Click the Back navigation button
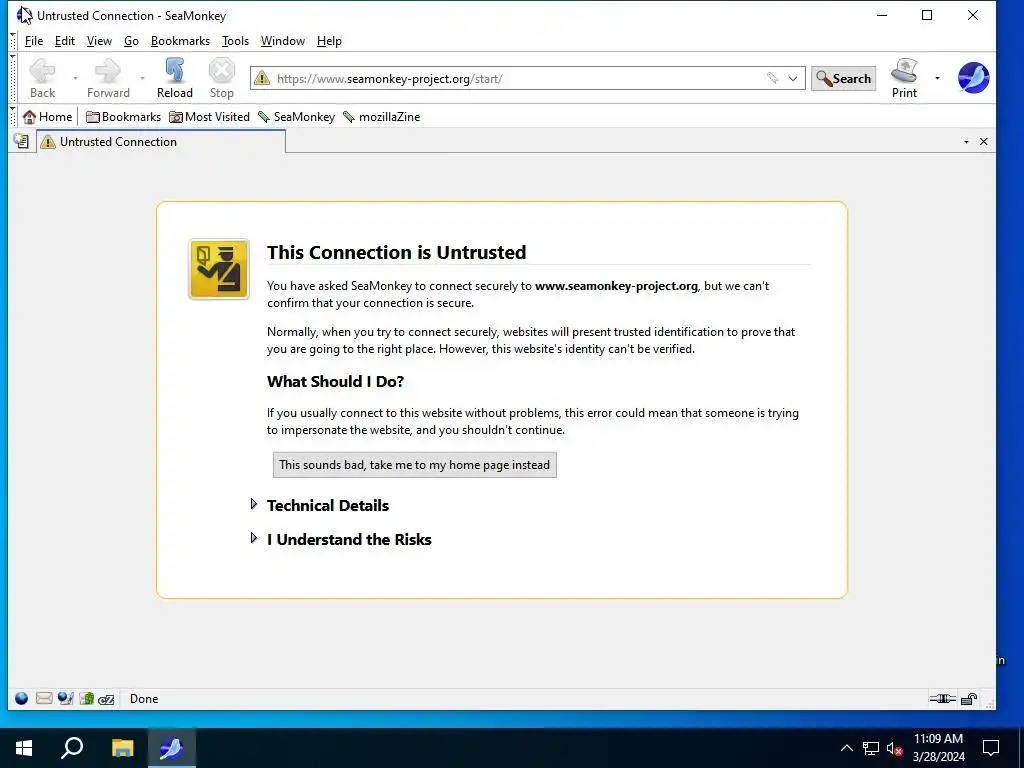 tap(42, 78)
